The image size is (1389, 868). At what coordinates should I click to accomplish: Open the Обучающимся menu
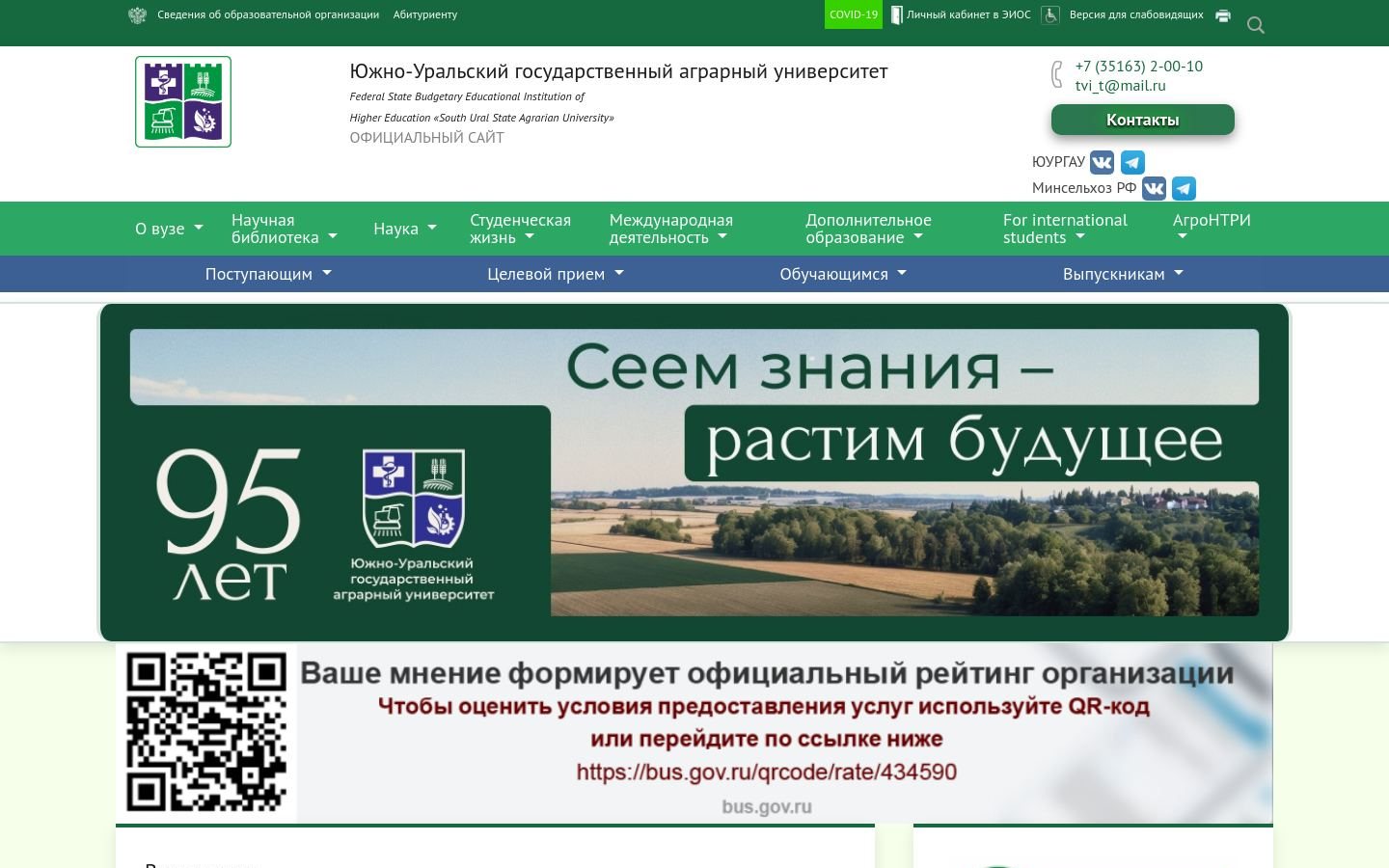pos(843,274)
